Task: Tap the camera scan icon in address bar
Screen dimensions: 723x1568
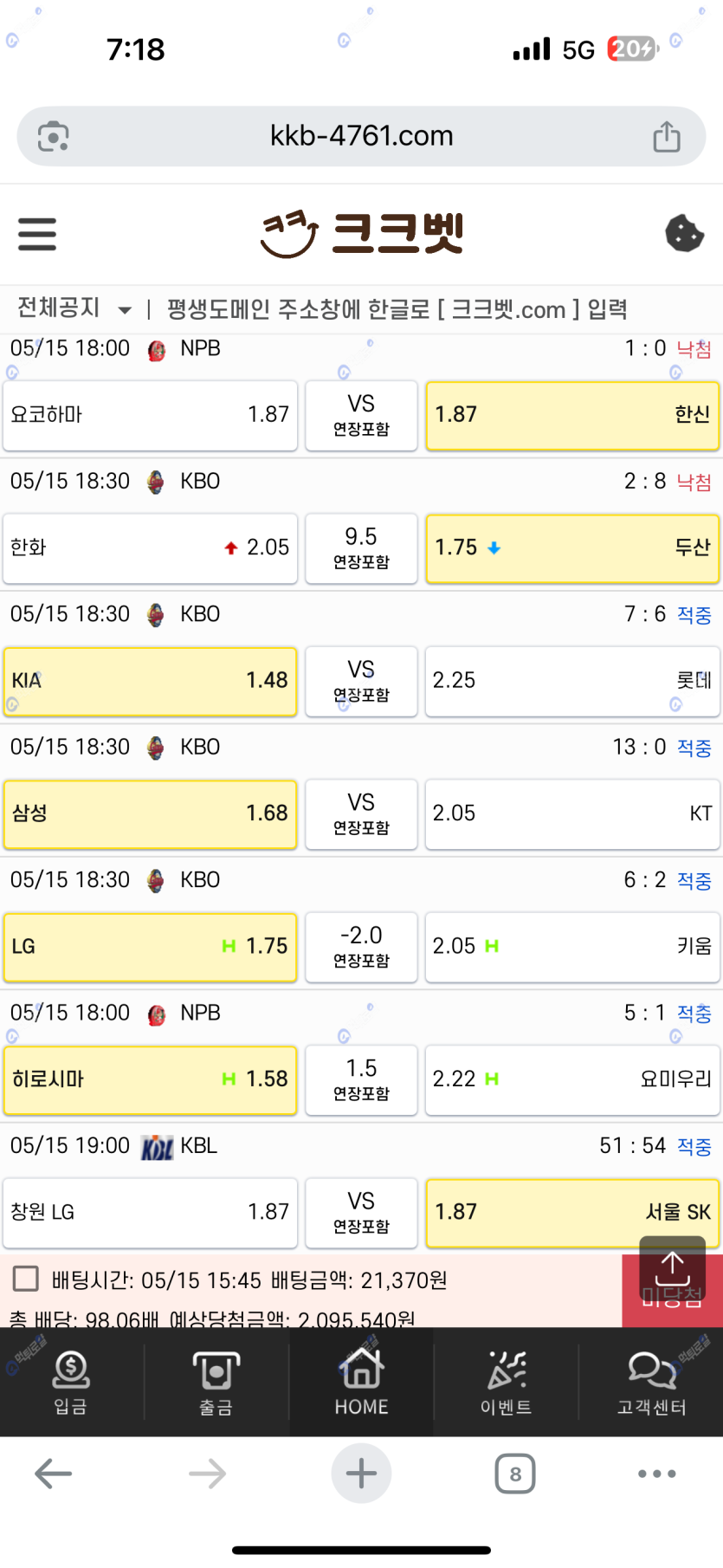Action: coord(54,137)
